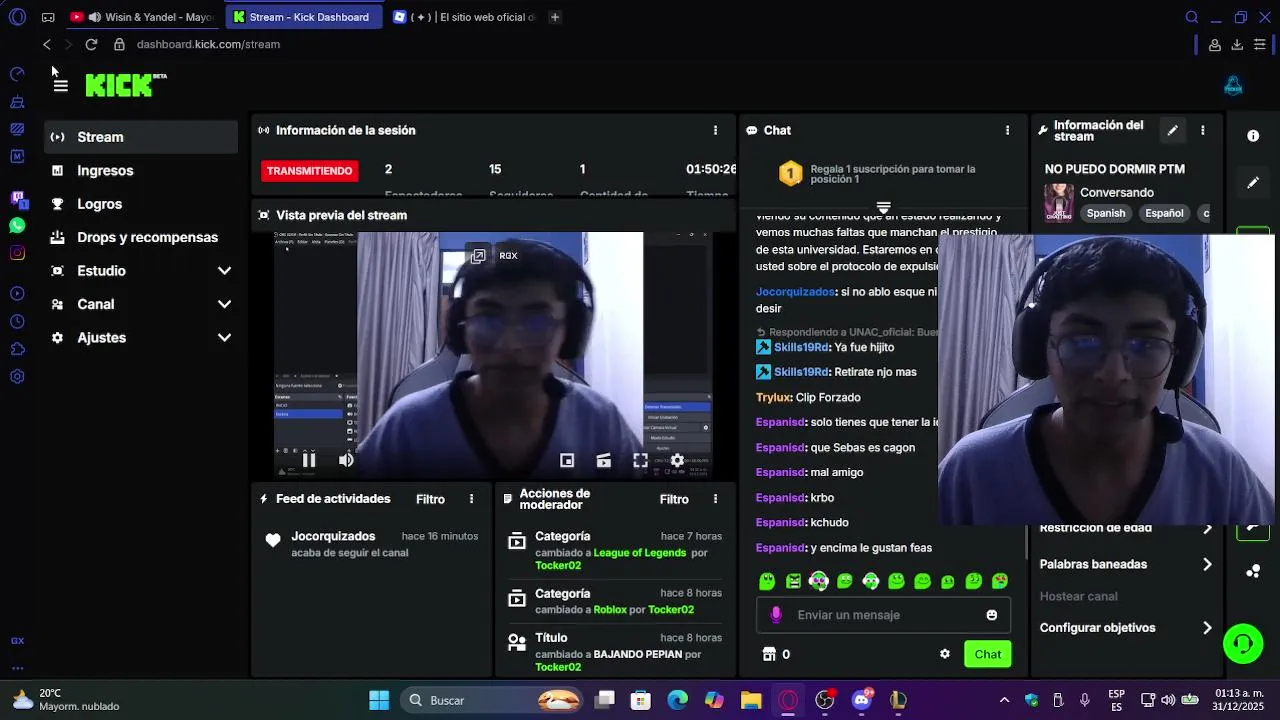Viewport: 1280px width, 720px height.
Task: Click the green Chat send button
Action: (x=987, y=654)
